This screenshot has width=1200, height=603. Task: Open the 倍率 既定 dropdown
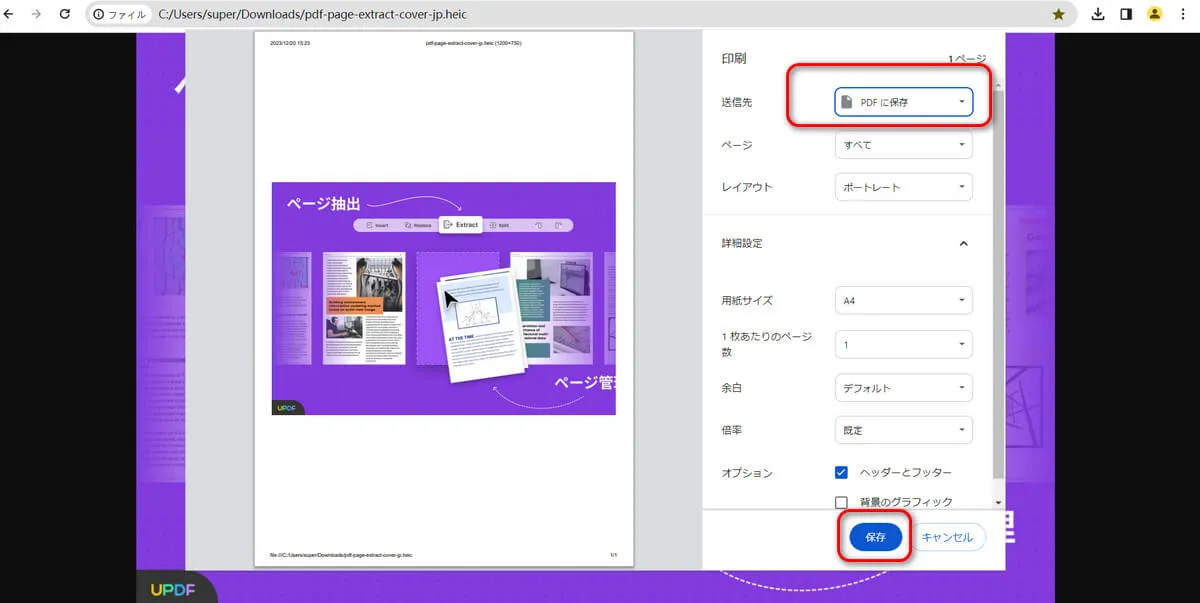(x=903, y=430)
